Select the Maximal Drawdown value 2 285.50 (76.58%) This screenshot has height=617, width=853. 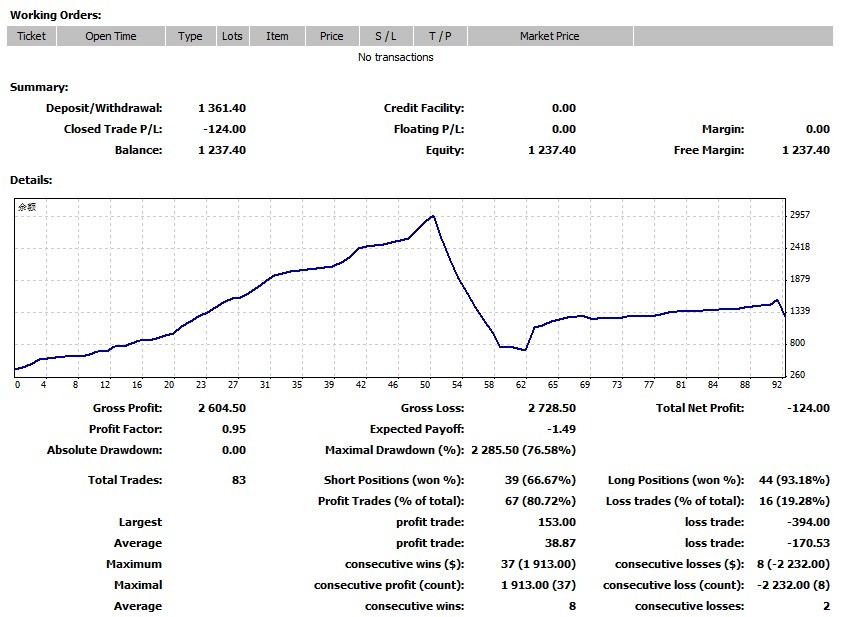pos(523,450)
